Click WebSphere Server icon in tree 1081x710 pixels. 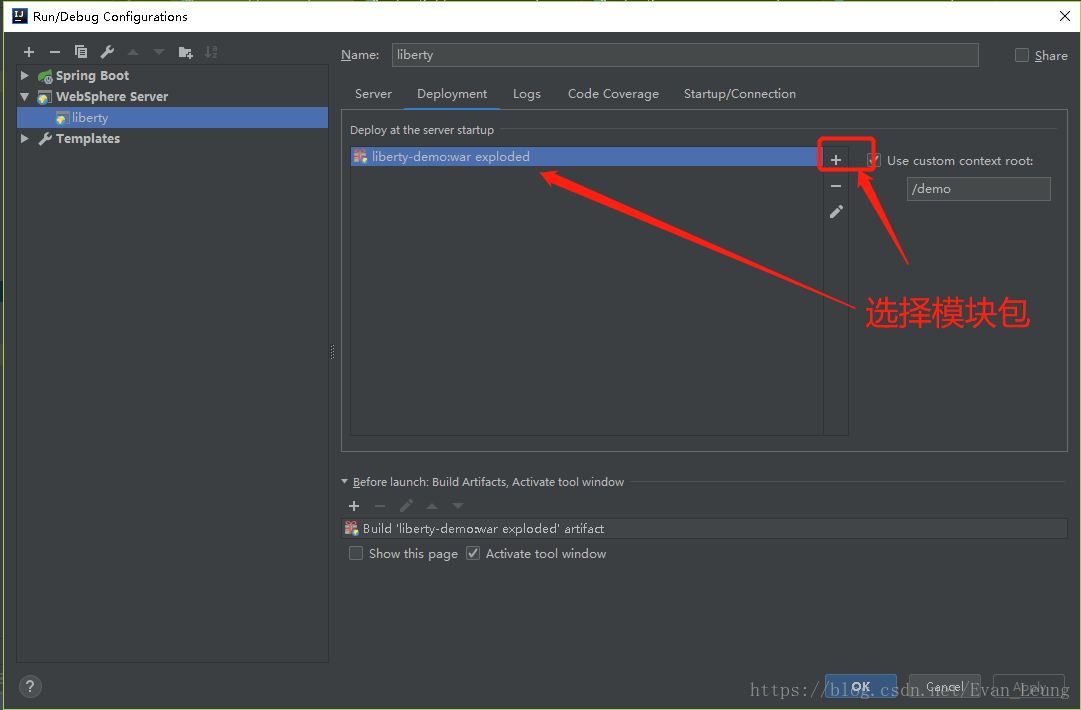point(44,97)
